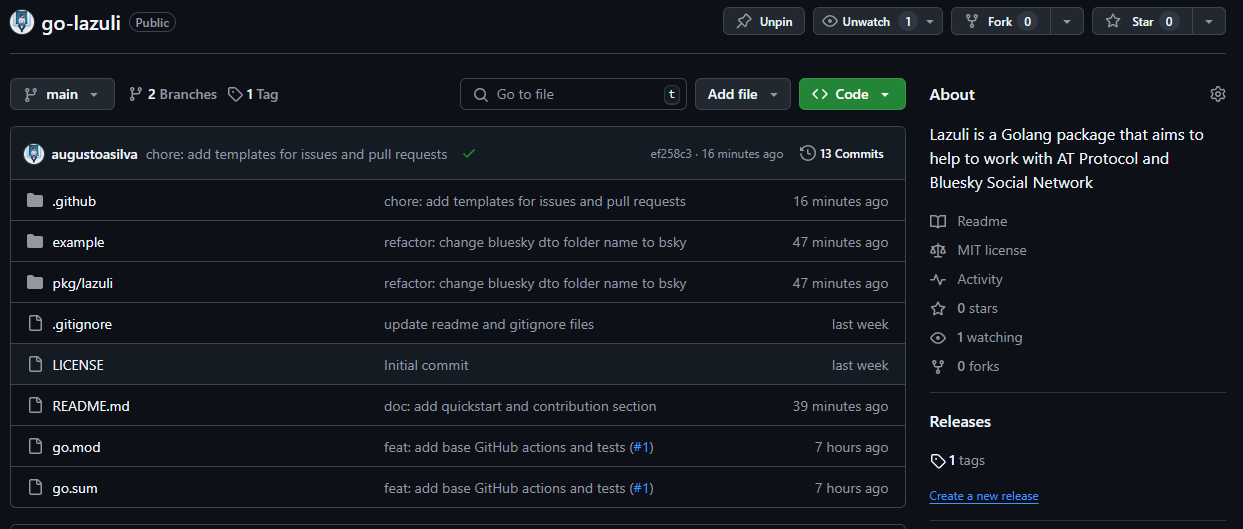
Task: Open the 2 Branches link
Action: tap(173, 94)
